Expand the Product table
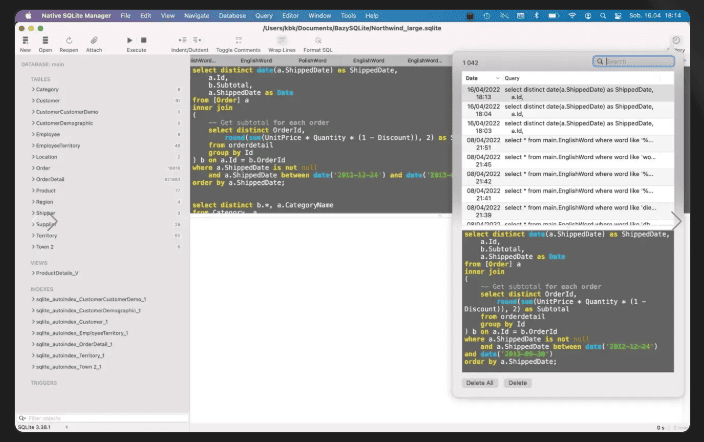The height and width of the screenshot is (442, 704). (x=33, y=190)
